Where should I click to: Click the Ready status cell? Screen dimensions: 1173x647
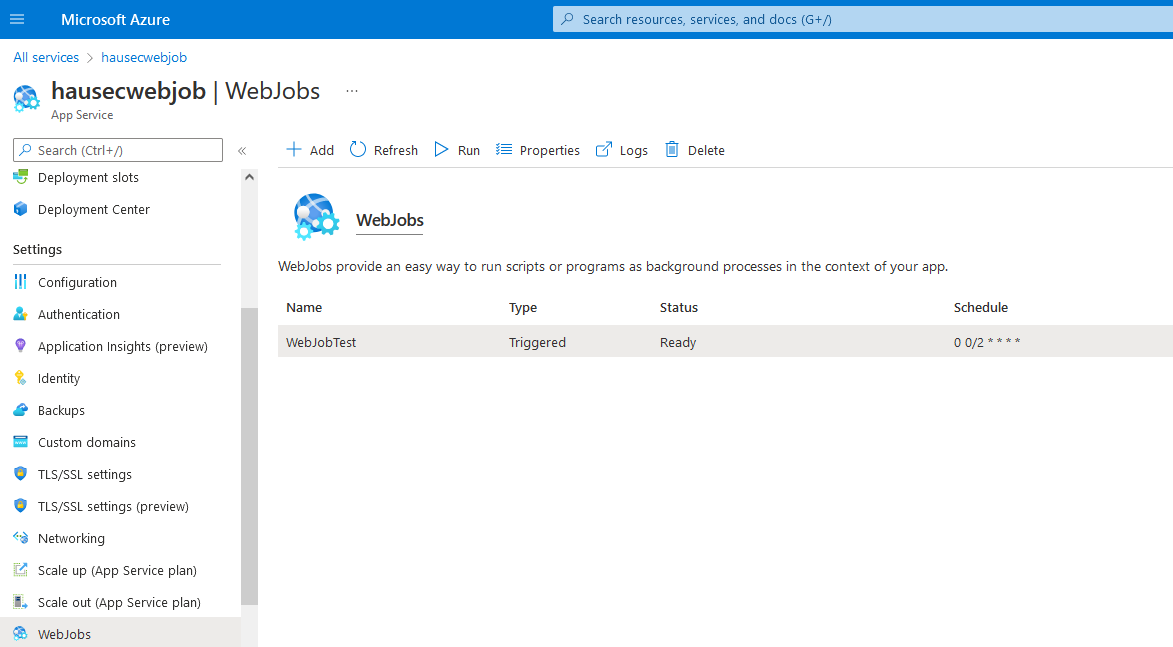pos(678,343)
